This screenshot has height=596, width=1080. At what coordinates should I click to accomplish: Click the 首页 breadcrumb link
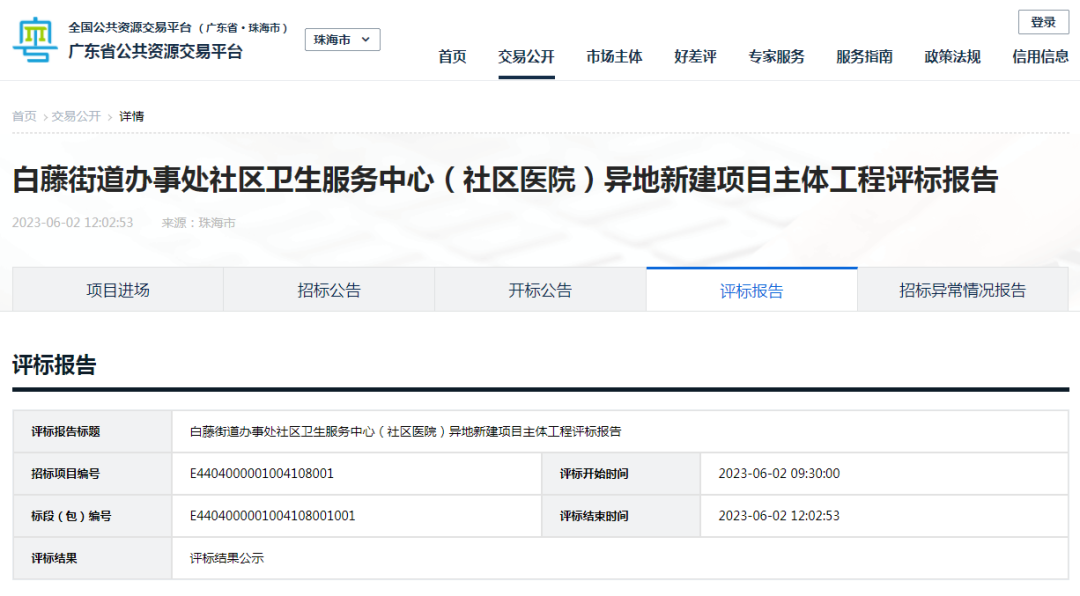tap(19, 116)
